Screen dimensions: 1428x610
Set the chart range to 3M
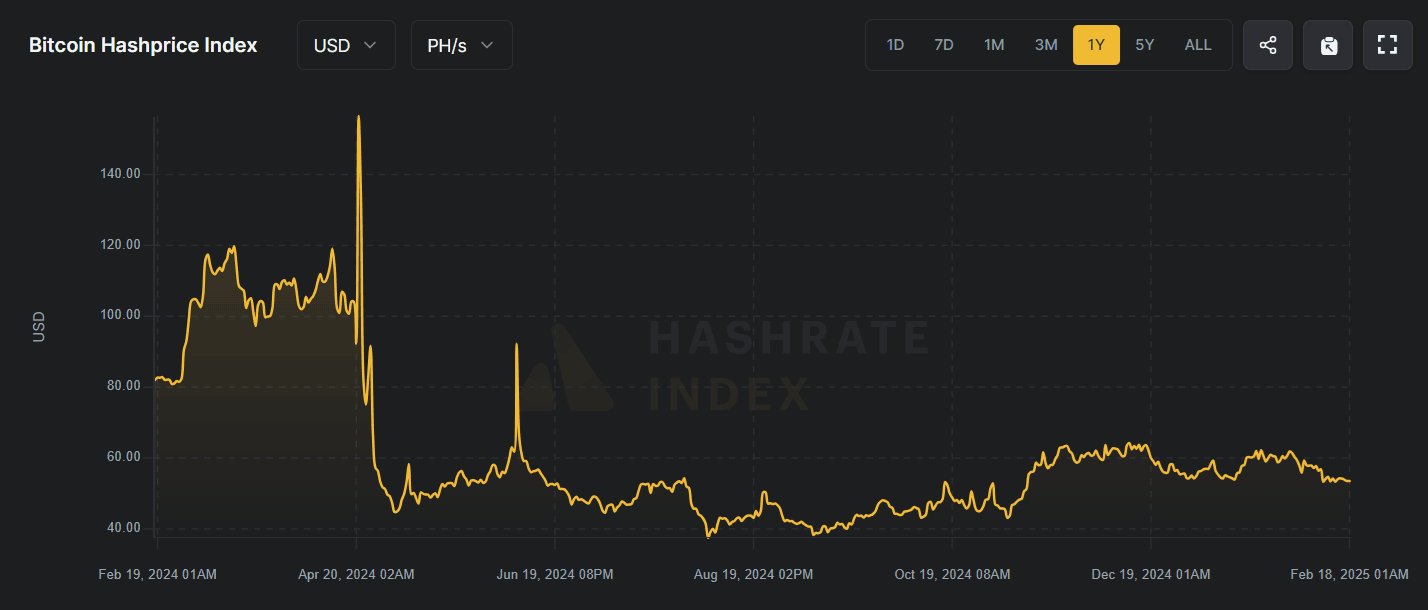pyautogui.click(x=1046, y=45)
